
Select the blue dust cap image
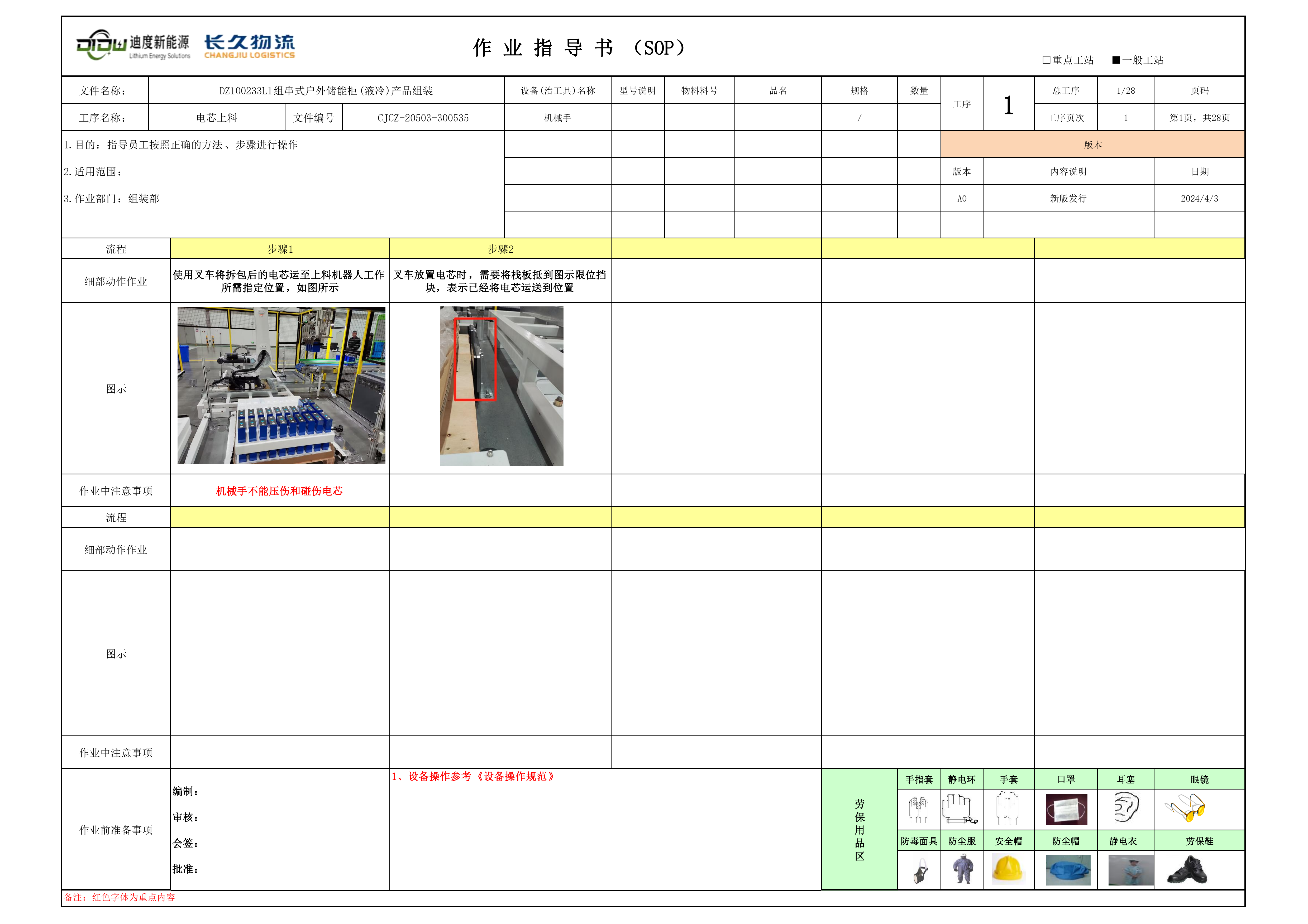click(x=1068, y=870)
